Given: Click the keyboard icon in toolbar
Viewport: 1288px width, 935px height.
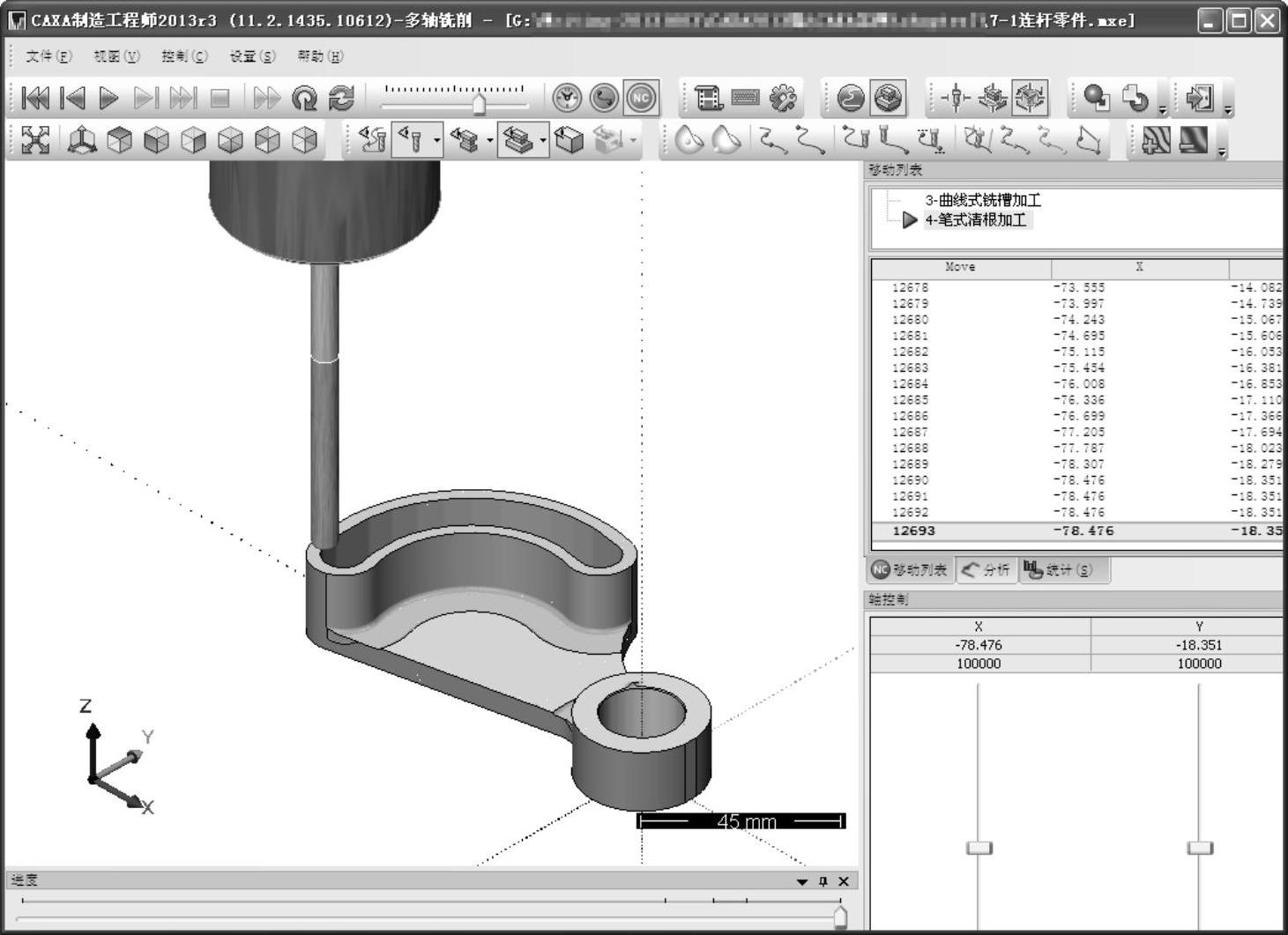Looking at the screenshot, I should click(x=745, y=98).
